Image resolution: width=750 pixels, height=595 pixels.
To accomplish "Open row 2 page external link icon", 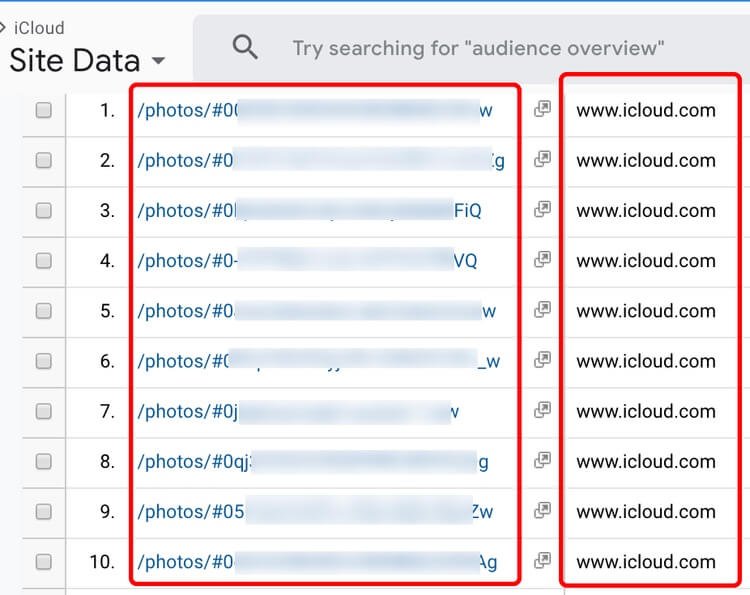I will tap(542, 160).
